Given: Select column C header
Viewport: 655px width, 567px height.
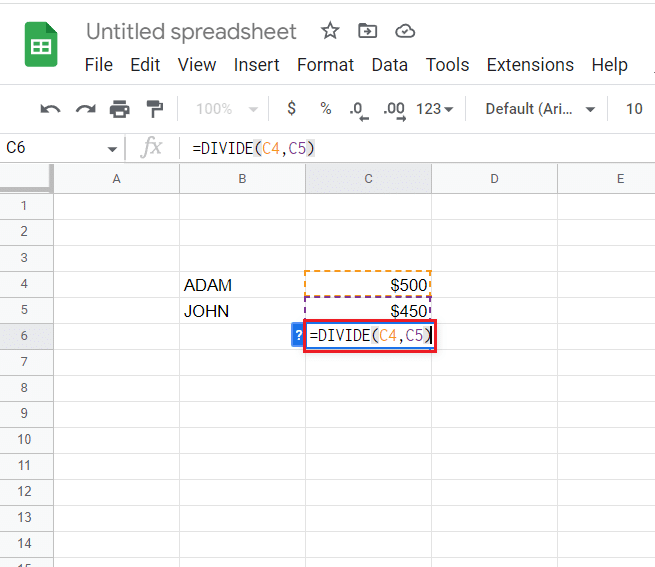Looking at the screenshot, I should point(368,178).
